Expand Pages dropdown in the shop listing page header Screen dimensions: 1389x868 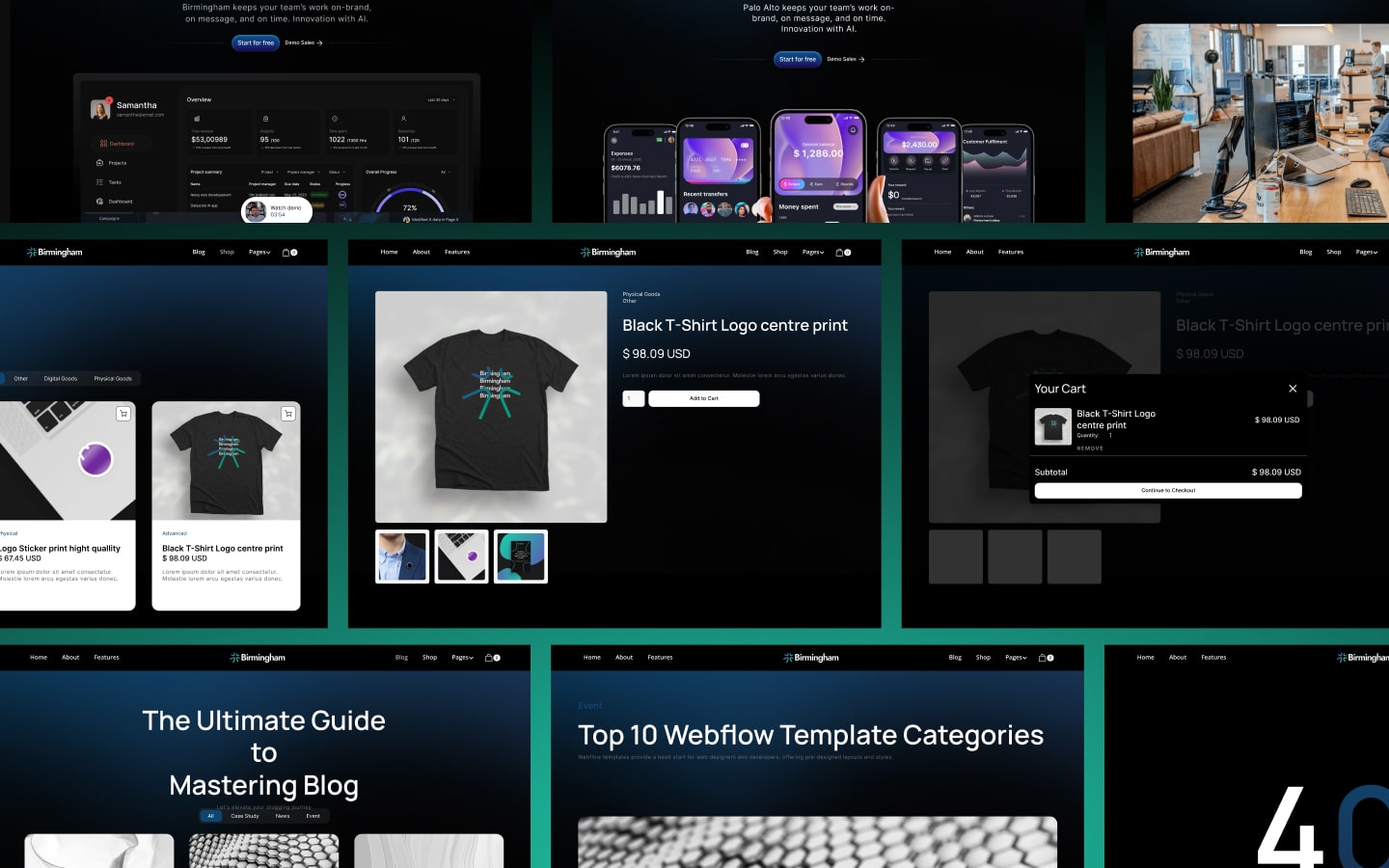pos(259,253)
